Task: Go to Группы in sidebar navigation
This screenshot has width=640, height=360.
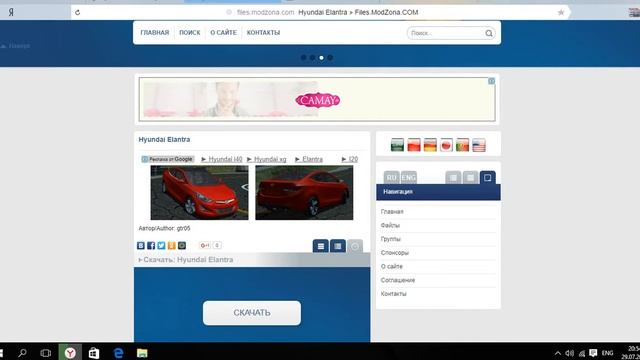Action: pos(391,239)
